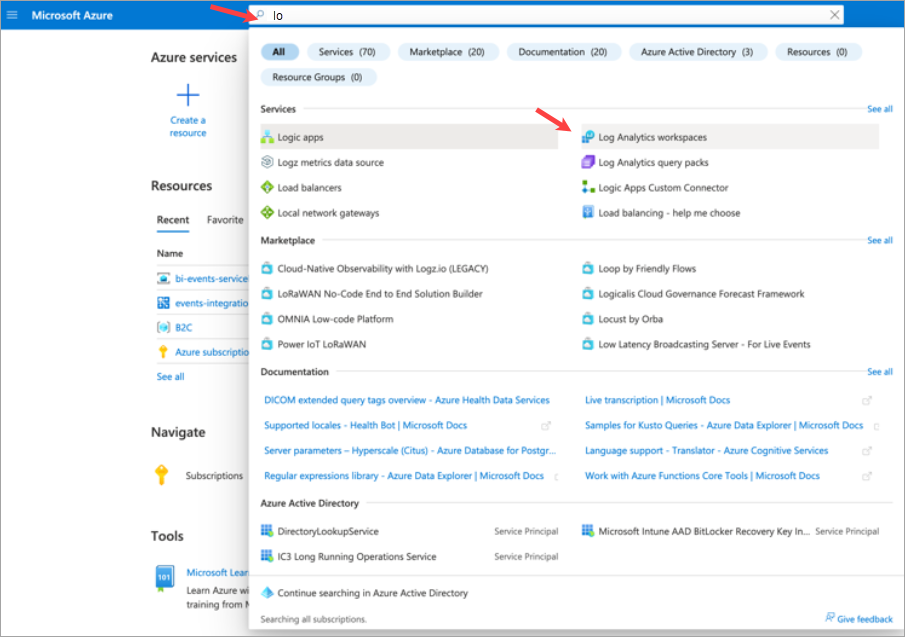See all Marketplace results

point(880,241)
